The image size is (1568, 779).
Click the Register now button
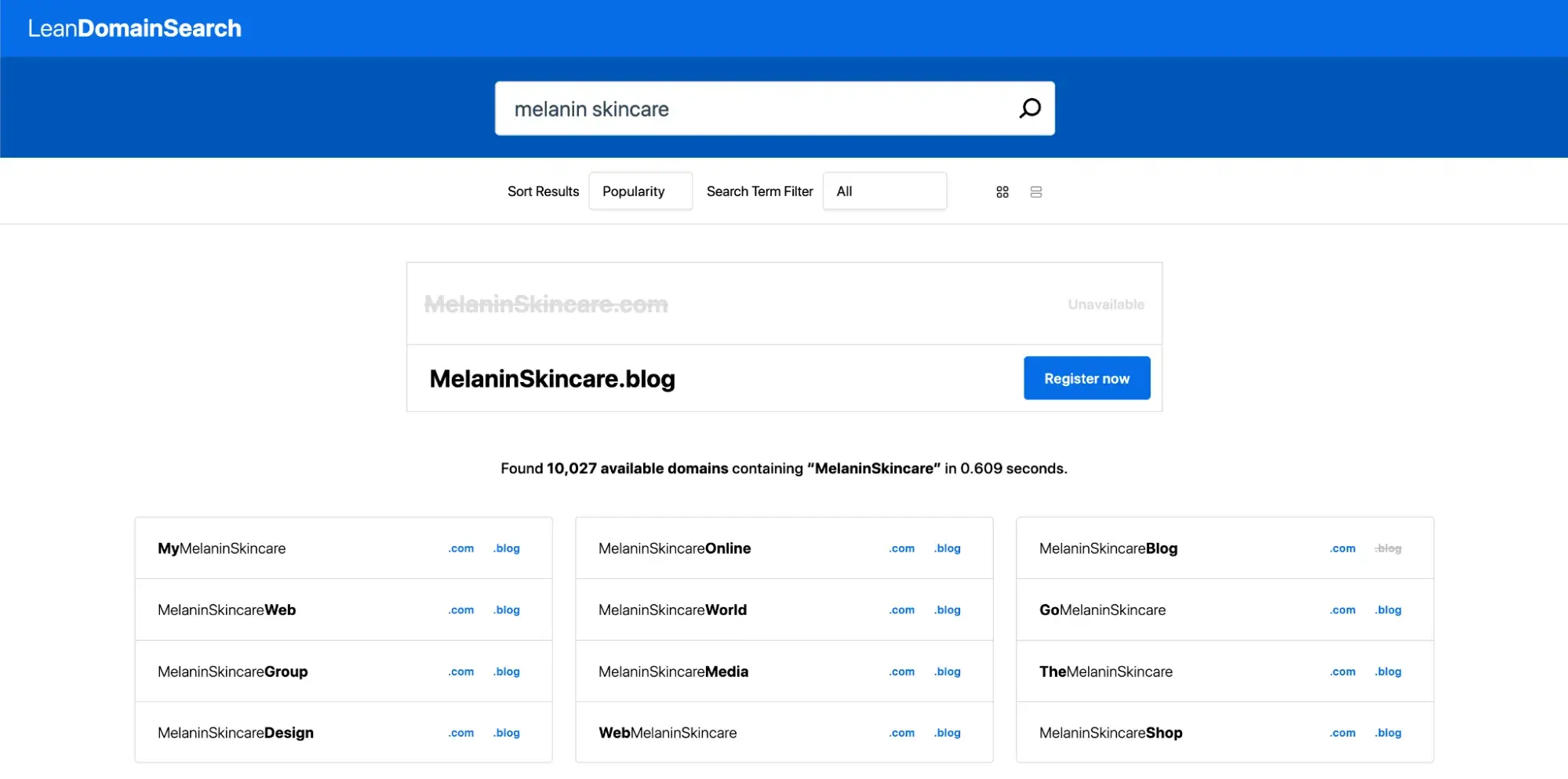[1086, 378]
